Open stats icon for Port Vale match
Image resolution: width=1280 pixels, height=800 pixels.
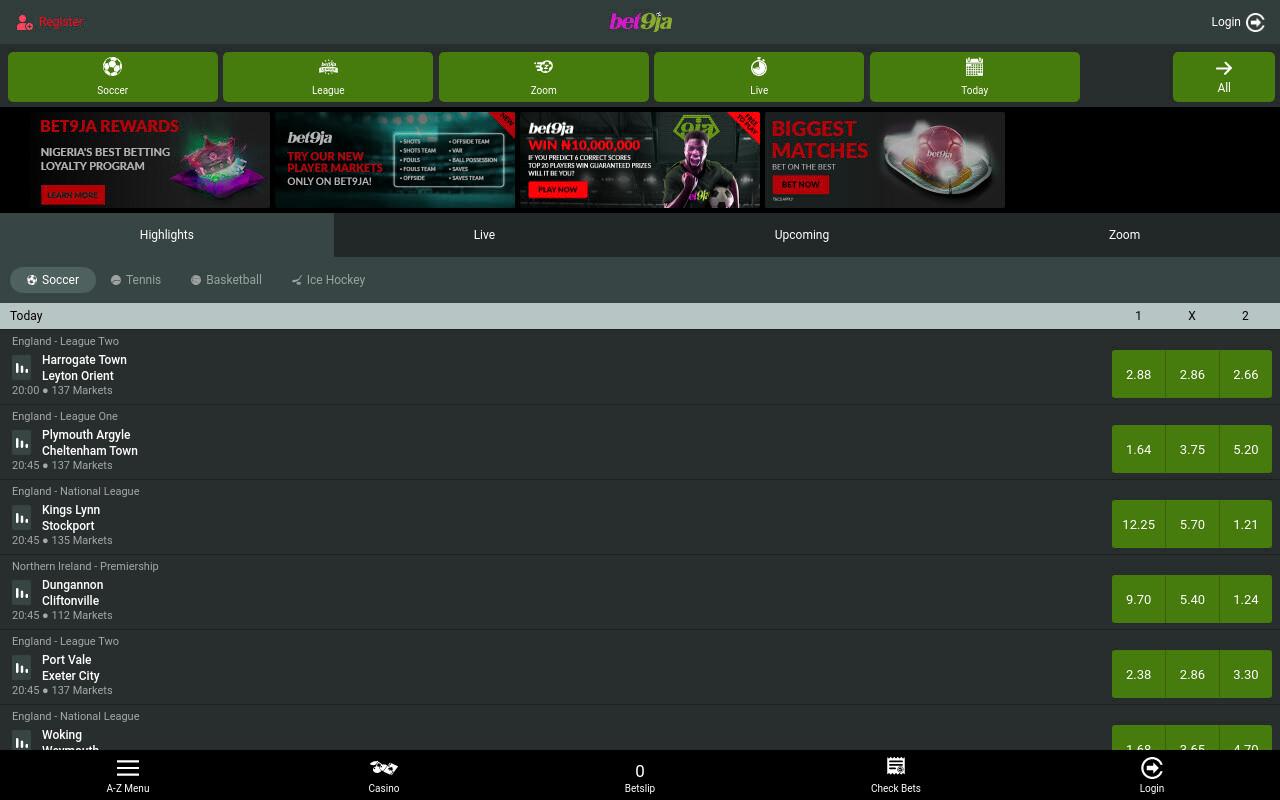click(x=22, y=667)
